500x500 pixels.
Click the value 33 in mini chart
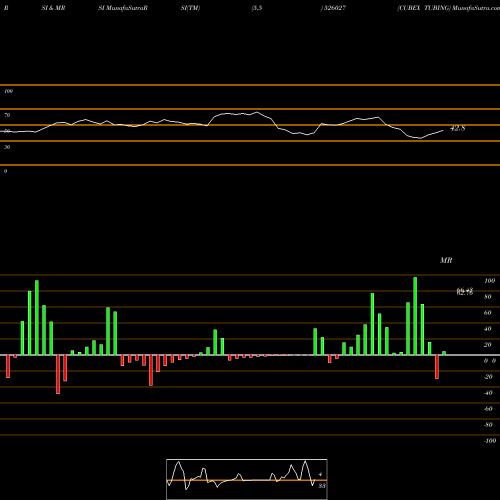tap(322, 486)
